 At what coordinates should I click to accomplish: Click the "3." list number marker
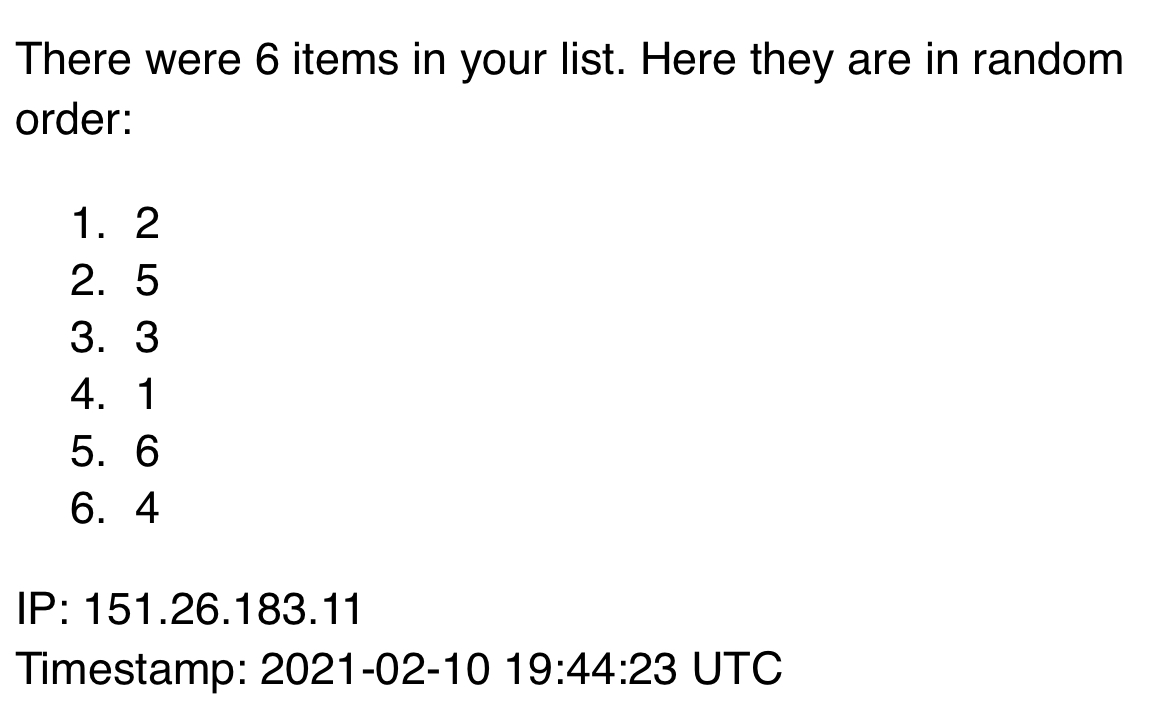88,338
